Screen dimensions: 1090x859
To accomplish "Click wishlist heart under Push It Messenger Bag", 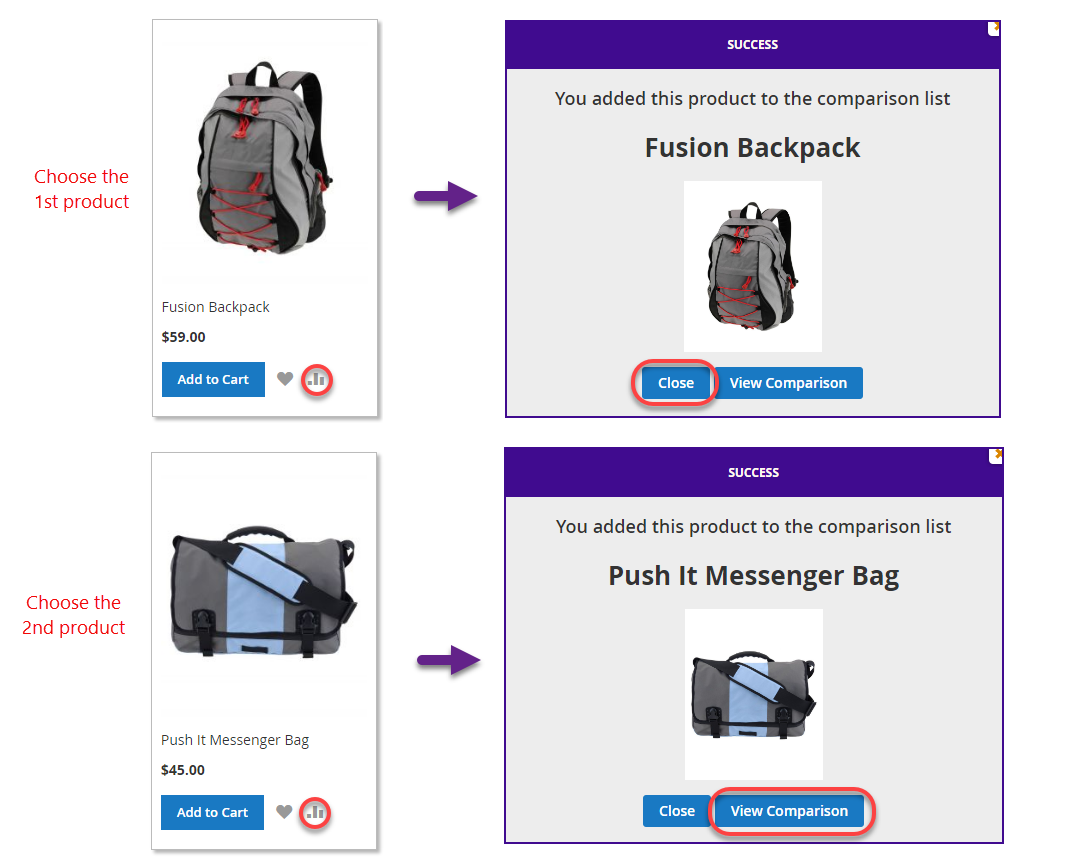I will 284,811.
